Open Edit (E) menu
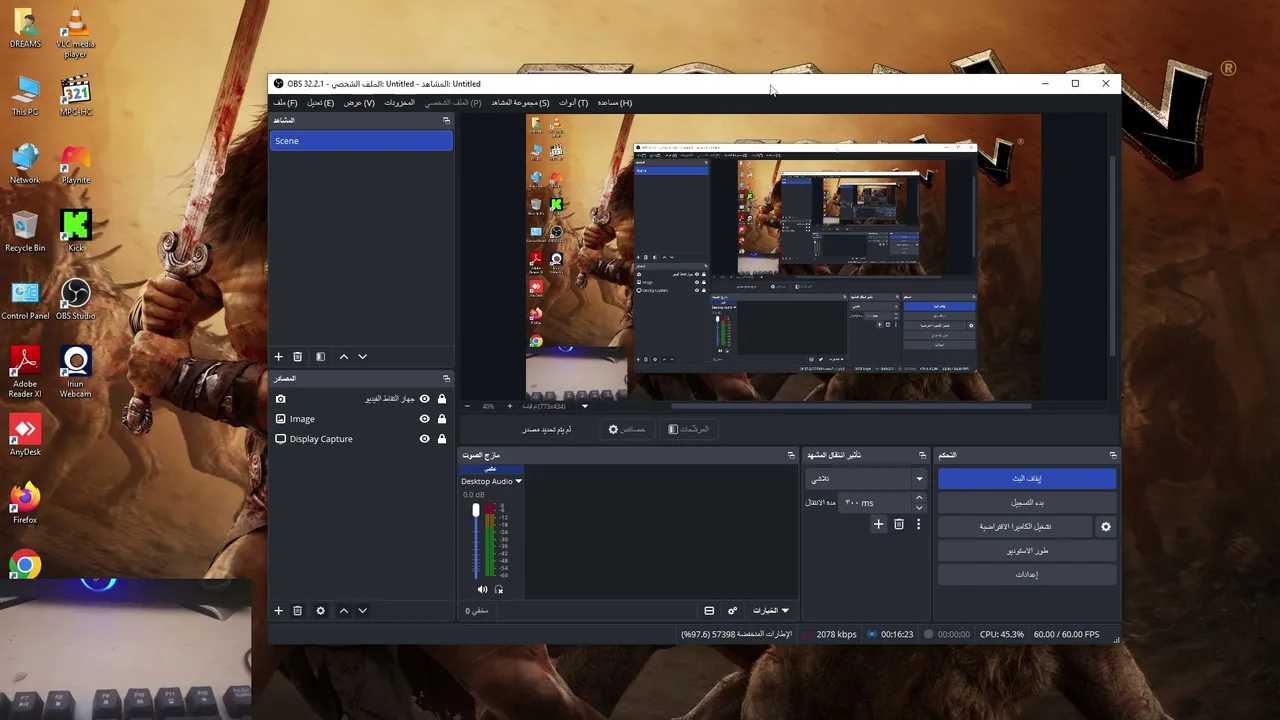This screenshot has height=720, width=1280. (x=320, y=103)
